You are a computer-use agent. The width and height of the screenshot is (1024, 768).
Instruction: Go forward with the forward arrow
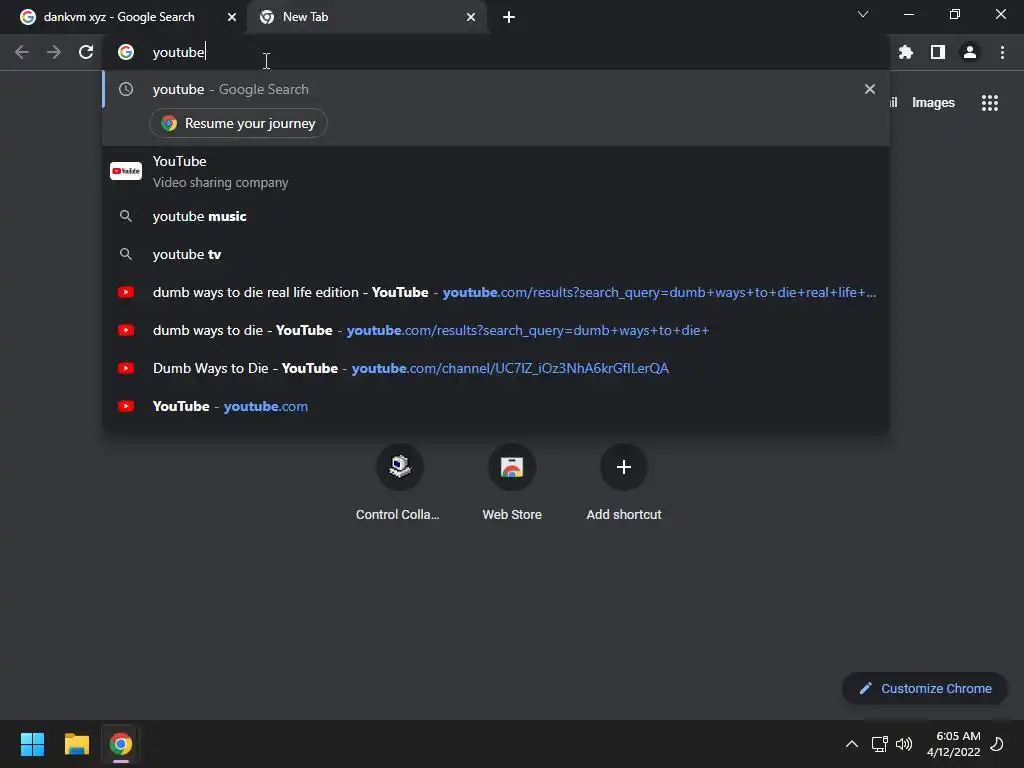(x=54, y=52)
